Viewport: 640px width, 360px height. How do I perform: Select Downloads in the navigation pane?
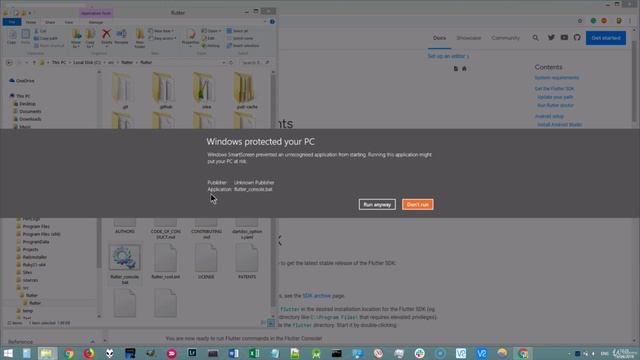pyautogui.click(x=27, y=119)
